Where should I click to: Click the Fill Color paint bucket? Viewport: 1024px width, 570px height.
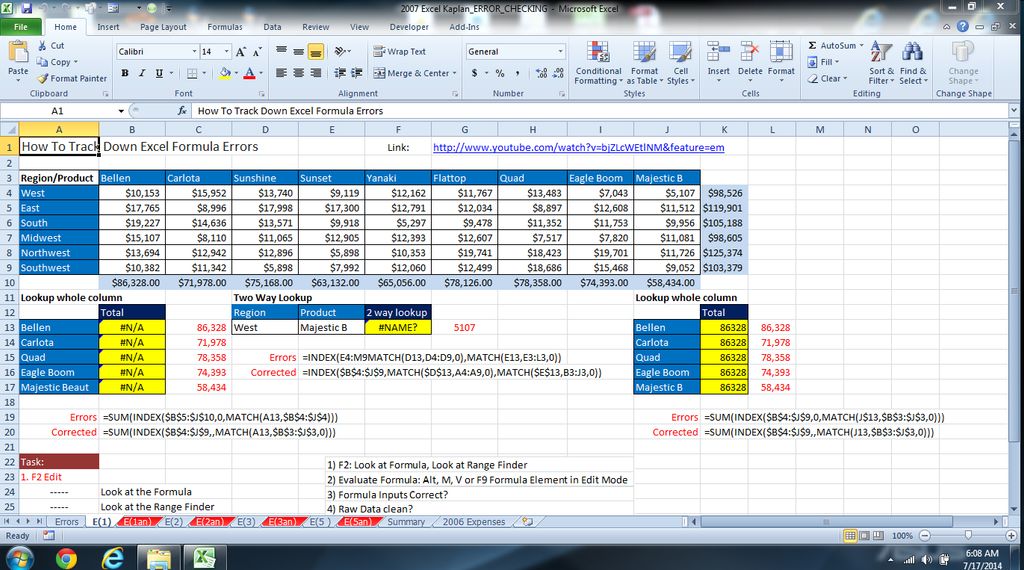click(225, 73)
